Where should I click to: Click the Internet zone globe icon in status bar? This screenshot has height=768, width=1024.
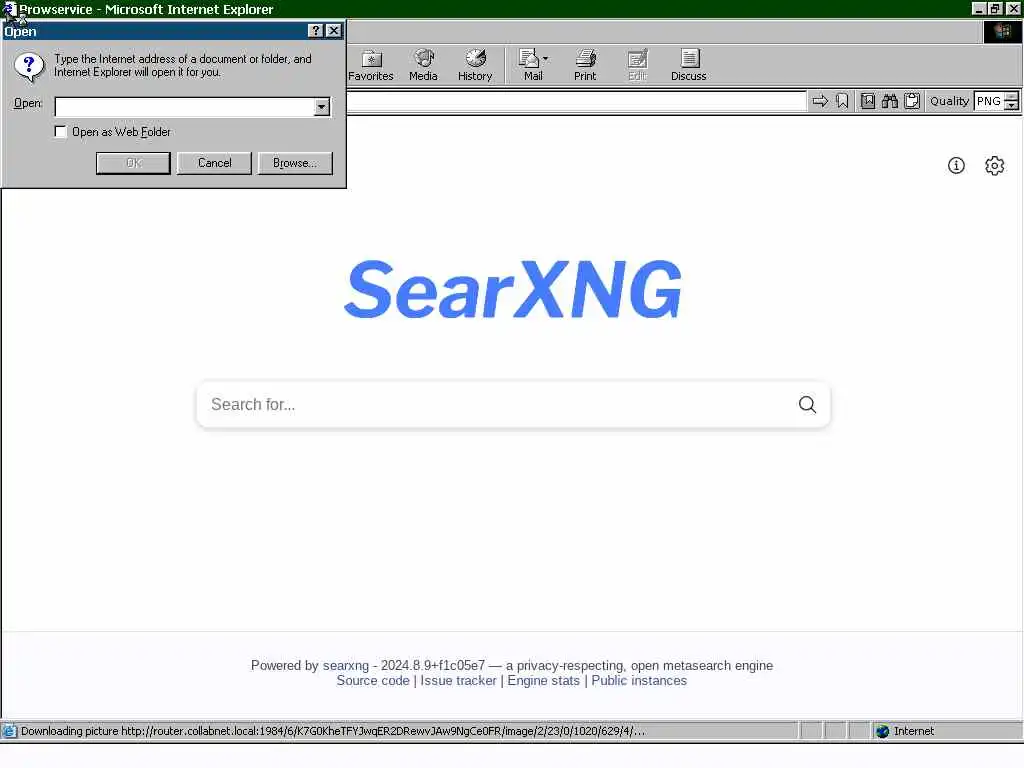(x=882, y=731)
